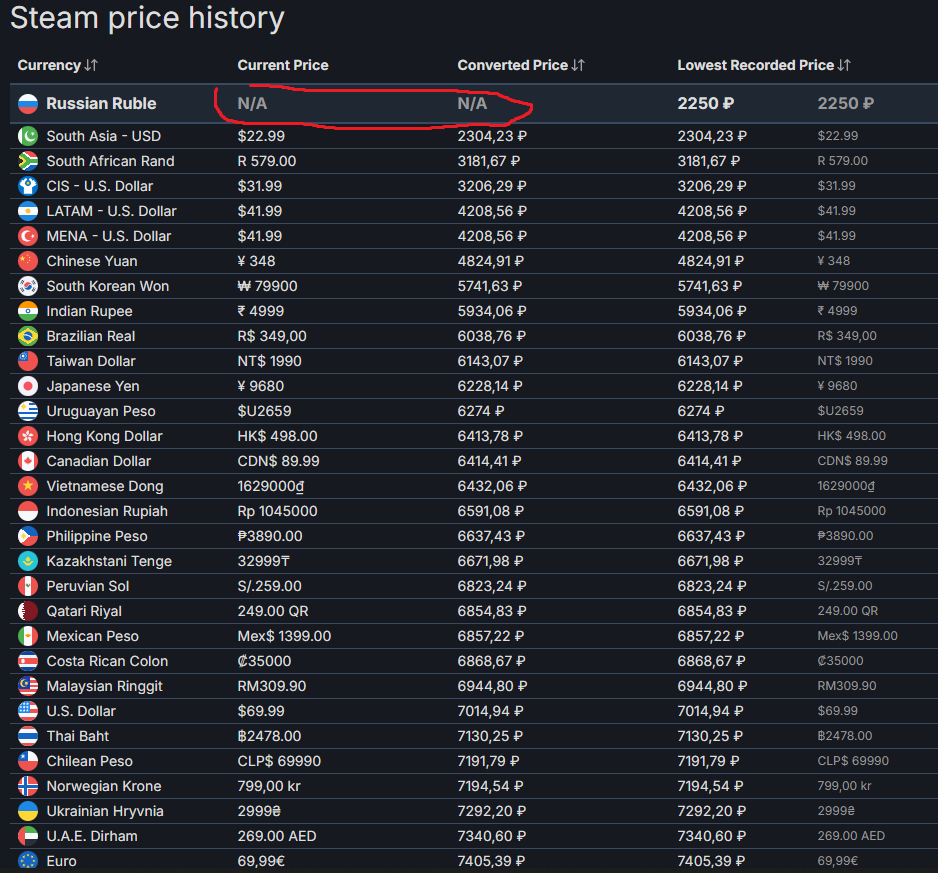This screenshot has height=873, width=938.
Task: Select the Brazilian Real price R$ 349,00
Action: tap(272, 336)
